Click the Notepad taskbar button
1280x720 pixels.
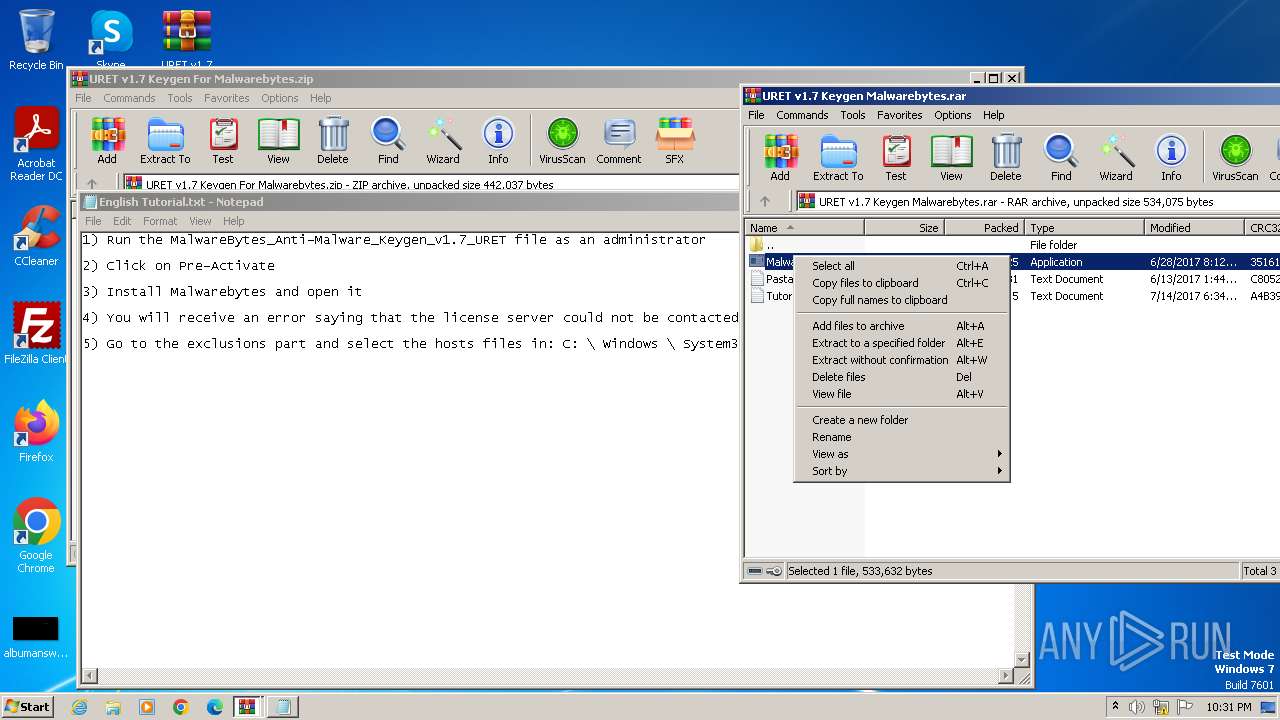pyautogui.click(x=282, y=707)
